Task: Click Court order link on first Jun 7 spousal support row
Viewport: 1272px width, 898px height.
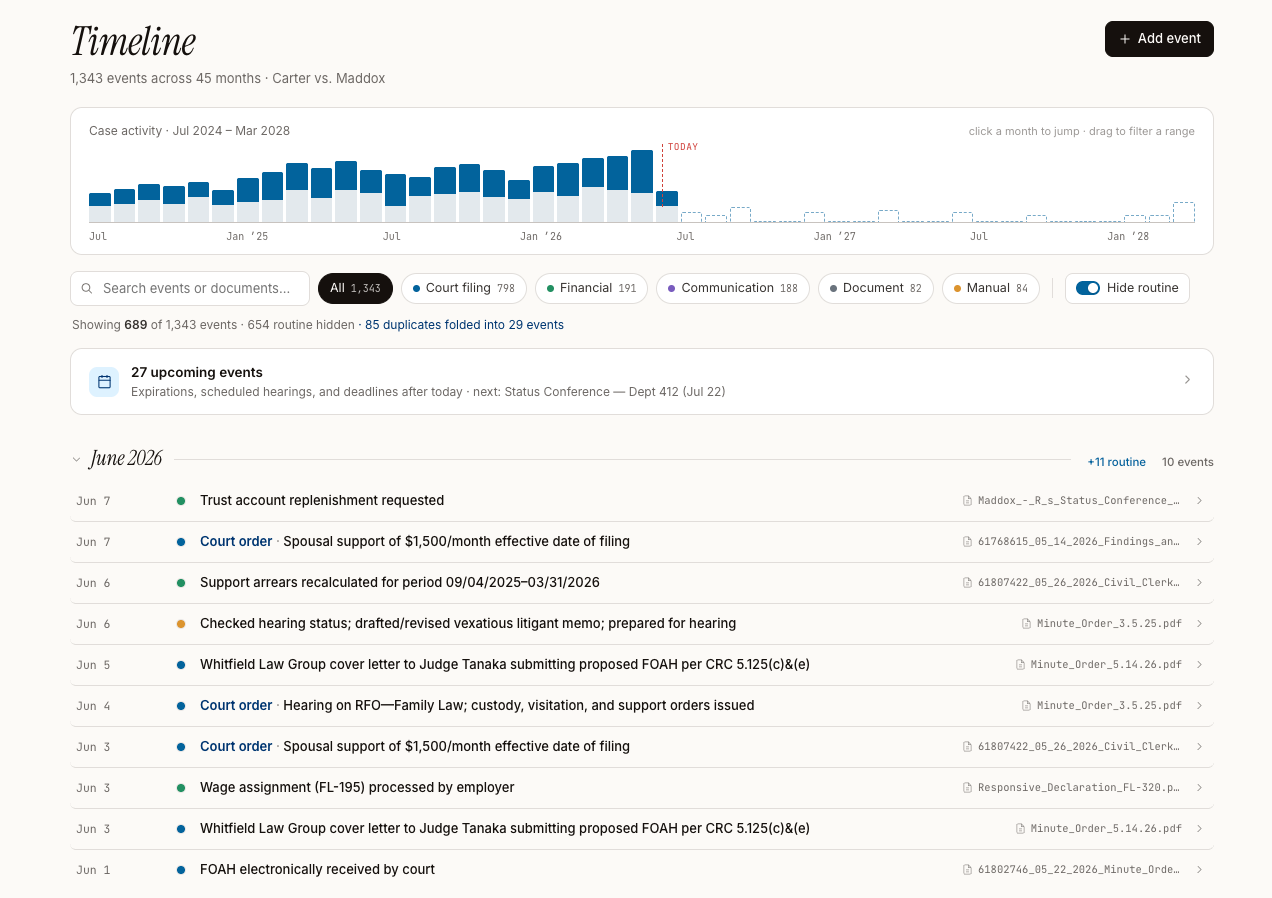Action: coord(236,541)
